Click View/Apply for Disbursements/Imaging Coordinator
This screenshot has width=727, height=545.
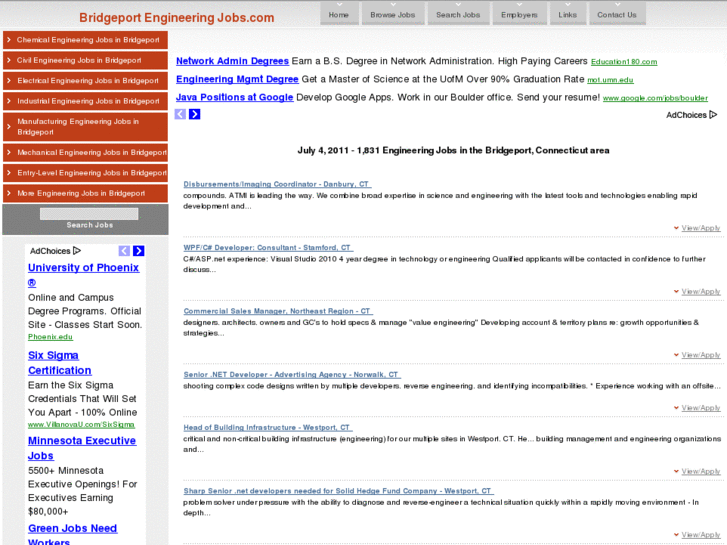coord(701,228)
